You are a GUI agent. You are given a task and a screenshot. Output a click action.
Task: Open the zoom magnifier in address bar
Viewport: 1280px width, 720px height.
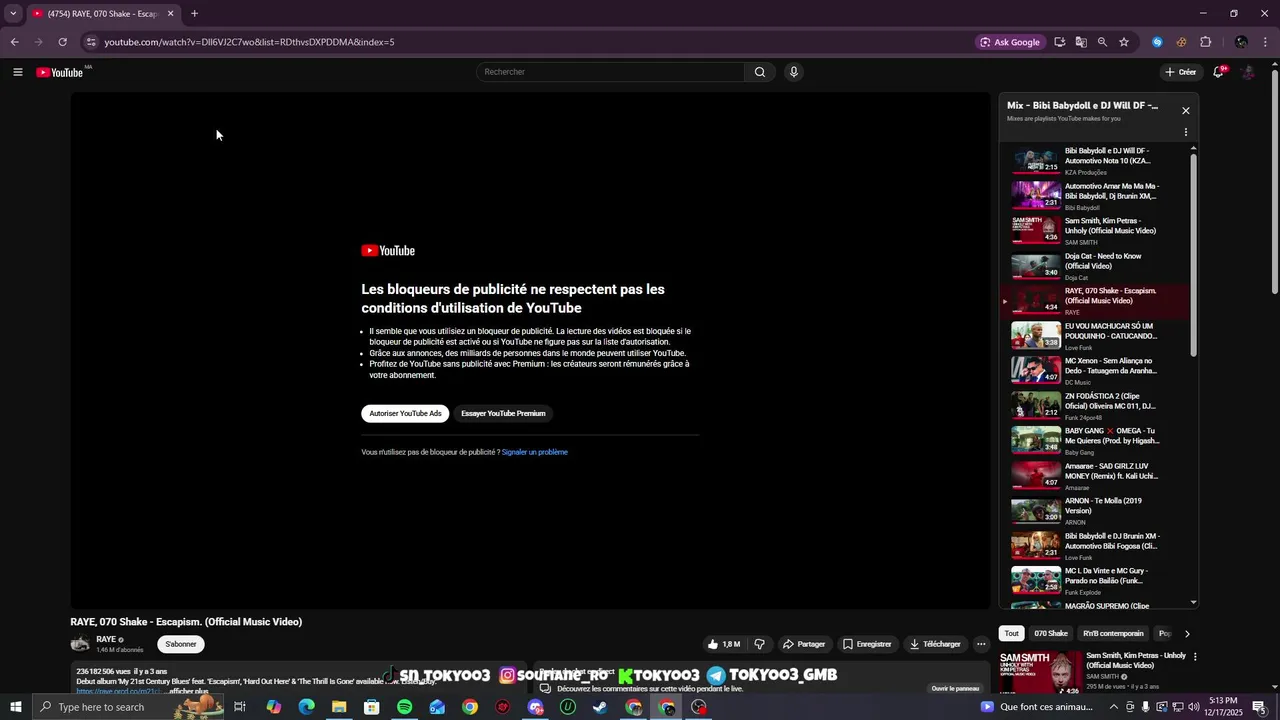coord(1102,42)
